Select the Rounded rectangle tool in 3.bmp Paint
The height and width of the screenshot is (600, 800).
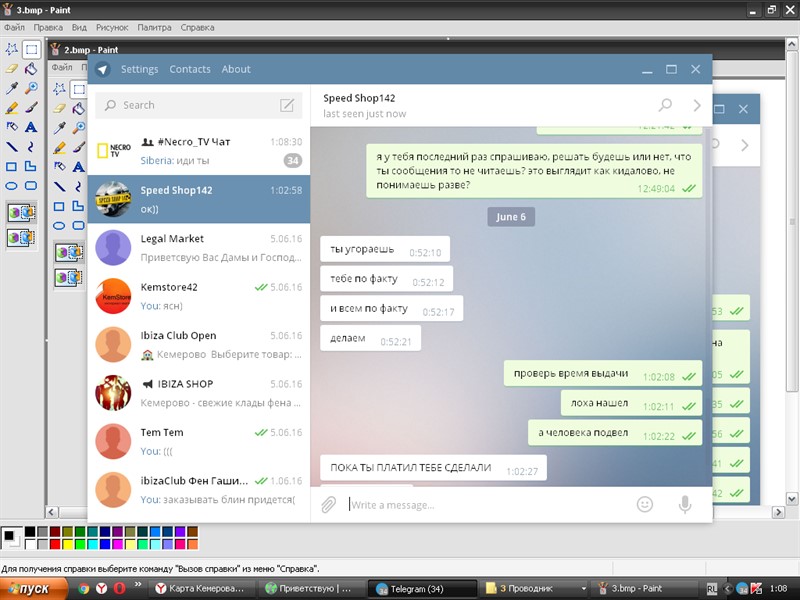pyautogui.click(x=31, y=186)
